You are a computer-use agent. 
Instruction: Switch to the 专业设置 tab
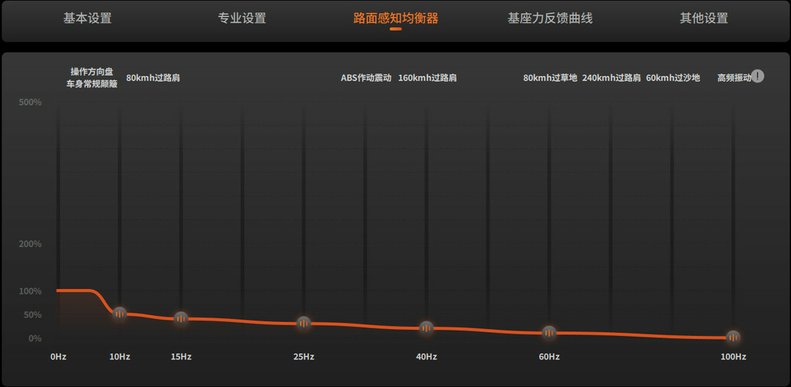[x=242, y=19]
